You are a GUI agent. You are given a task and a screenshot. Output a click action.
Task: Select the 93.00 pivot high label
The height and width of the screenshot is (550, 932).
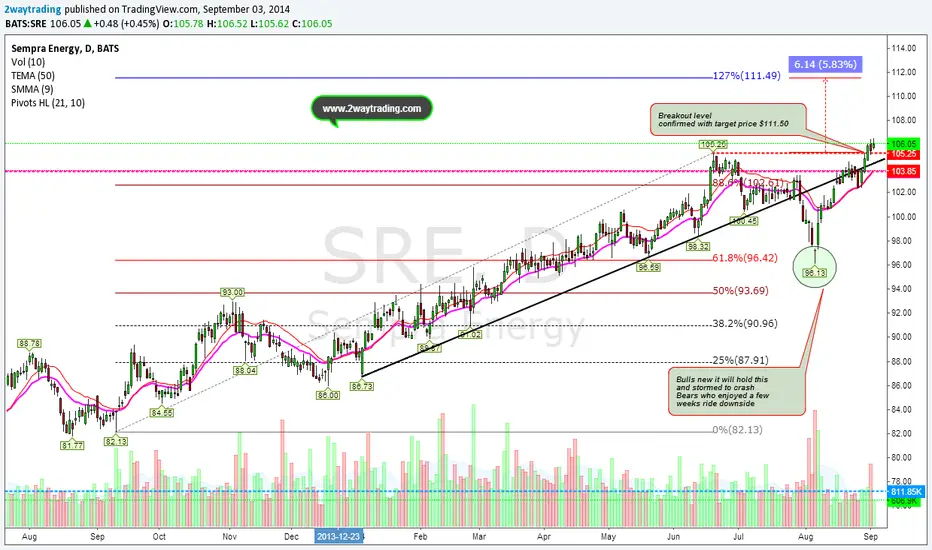pos(232,293)
